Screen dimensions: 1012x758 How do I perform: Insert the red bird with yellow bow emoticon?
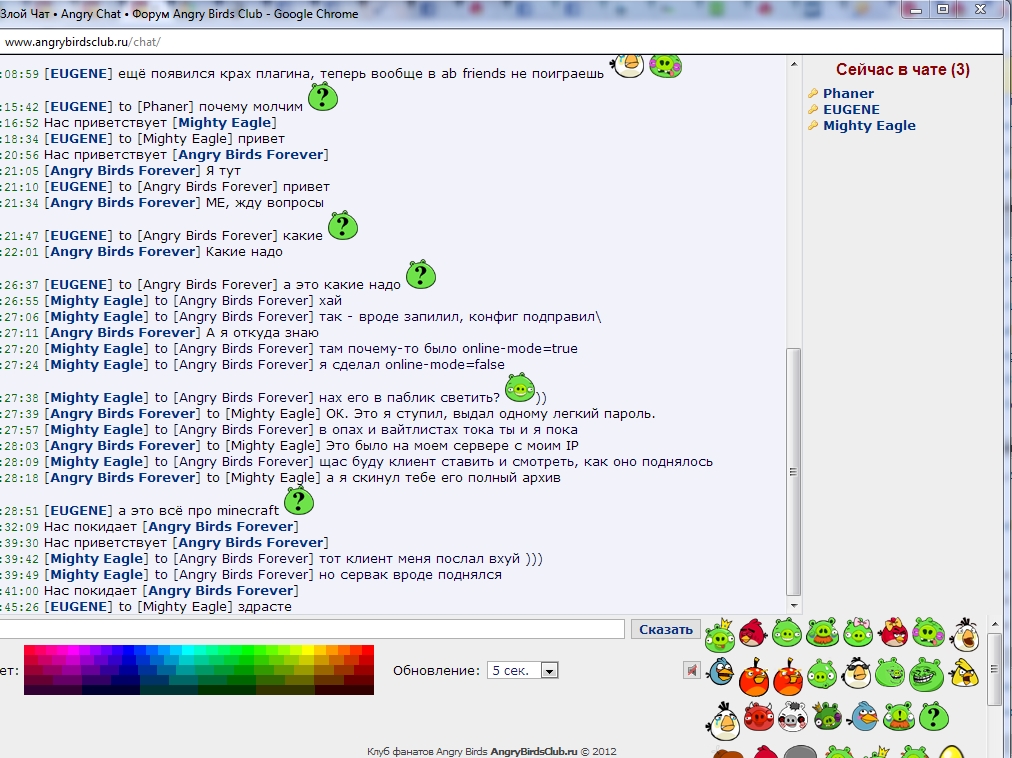tap(894, 632)
